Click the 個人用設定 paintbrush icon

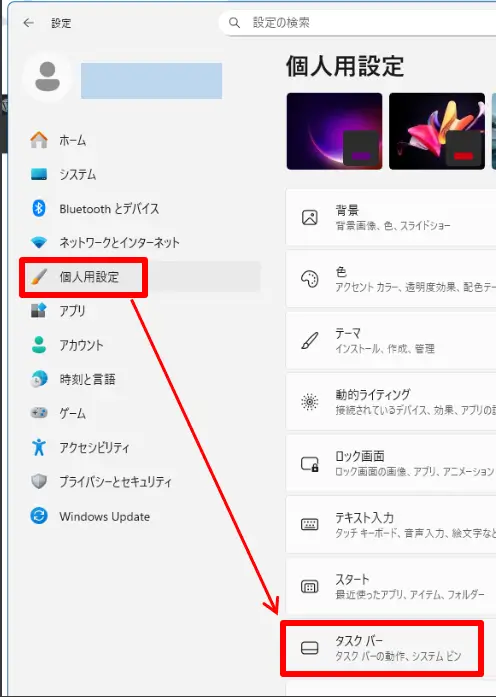pyautogui.click(x=39, y=276)
